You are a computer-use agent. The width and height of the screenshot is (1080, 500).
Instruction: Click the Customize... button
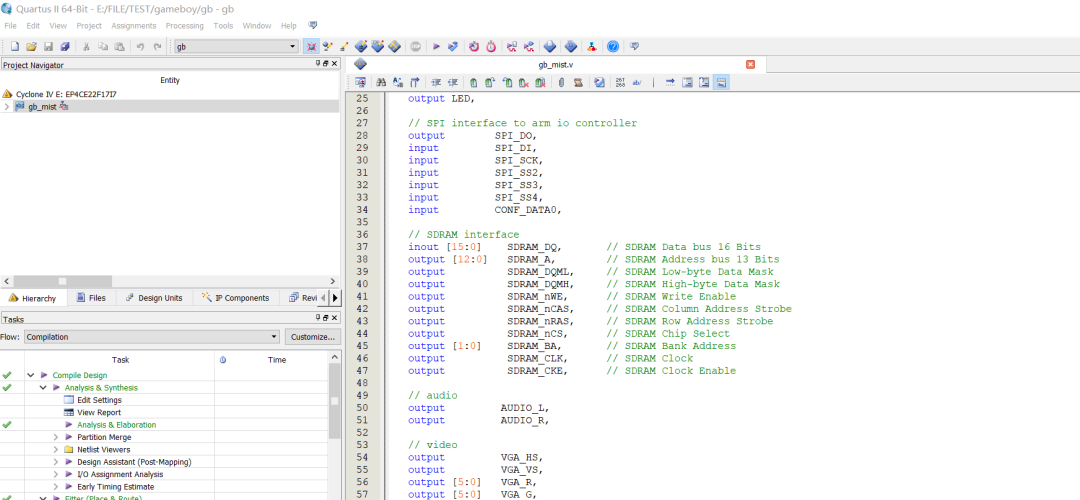coord(312,337)
